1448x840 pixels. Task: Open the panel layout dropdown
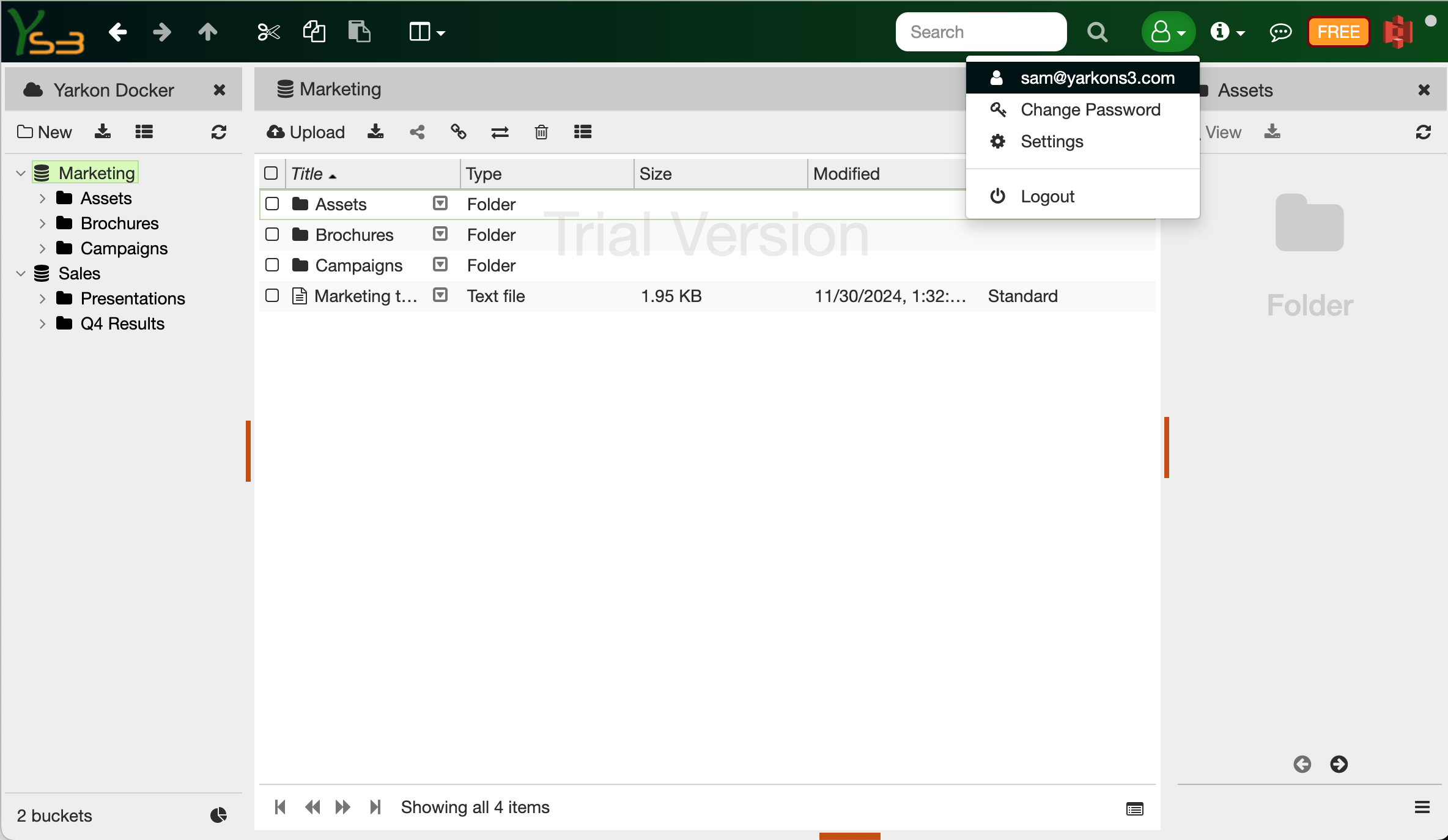427,32
